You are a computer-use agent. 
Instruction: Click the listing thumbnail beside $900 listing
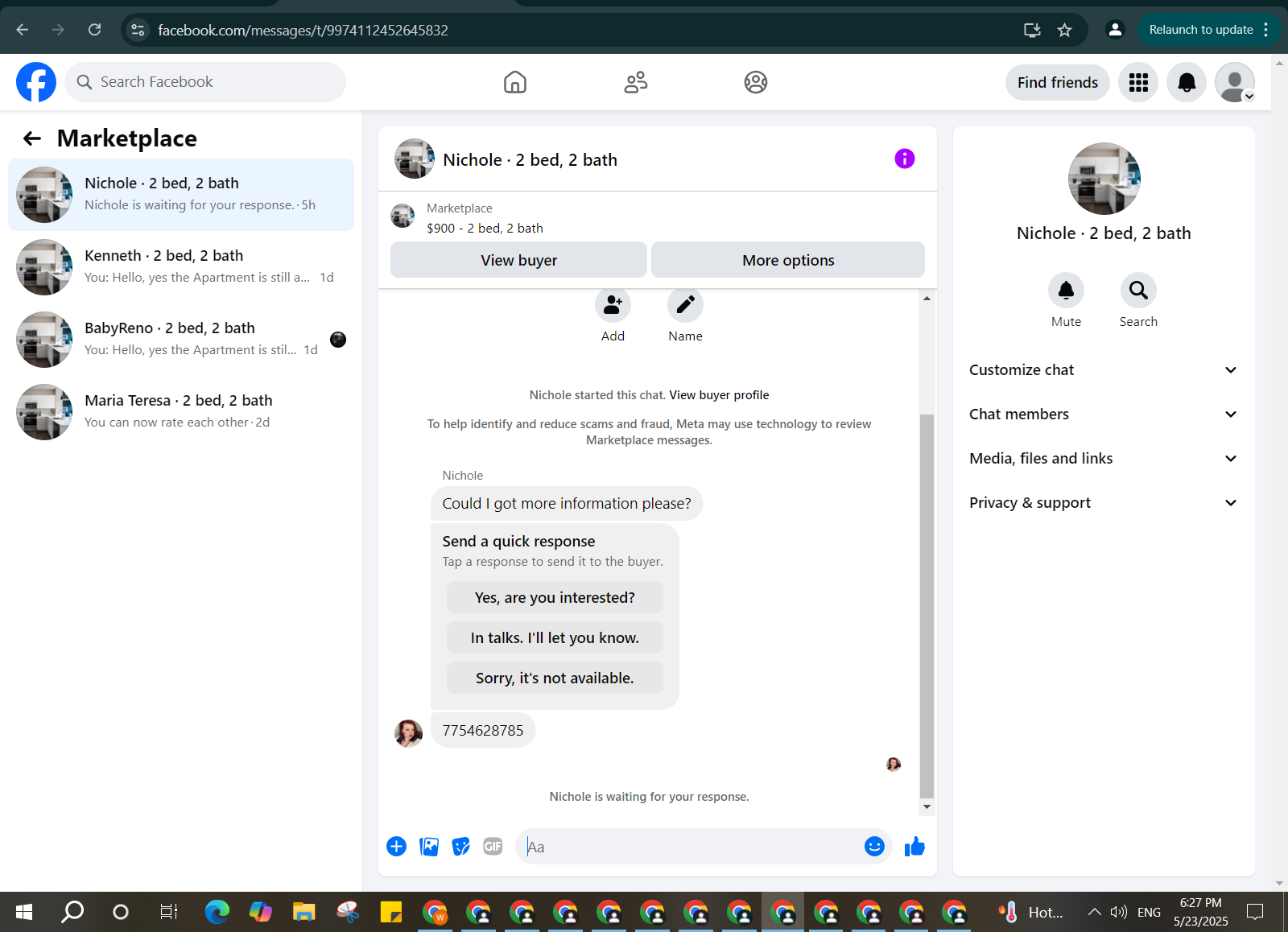pos(402,216)
